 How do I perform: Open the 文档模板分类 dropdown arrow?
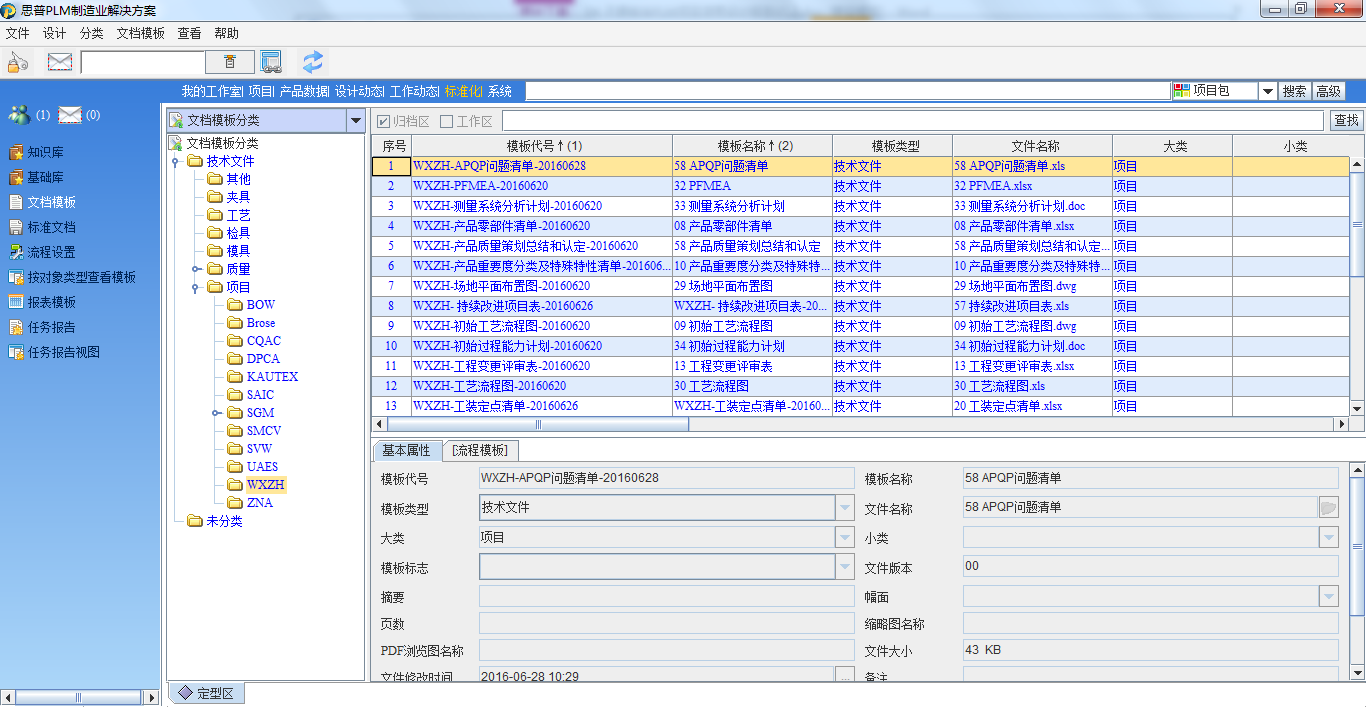point(354,121)
